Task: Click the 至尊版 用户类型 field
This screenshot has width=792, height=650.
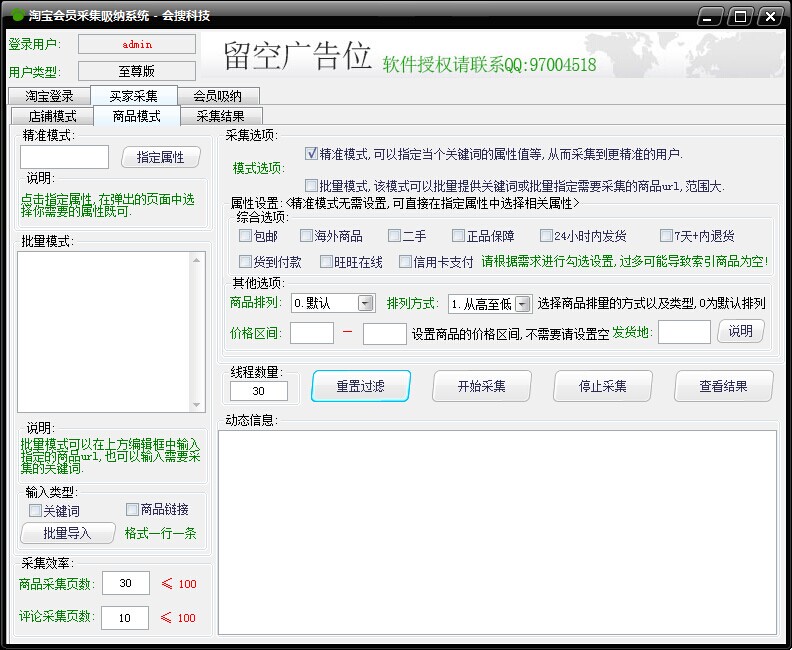Action: (137, 71)
